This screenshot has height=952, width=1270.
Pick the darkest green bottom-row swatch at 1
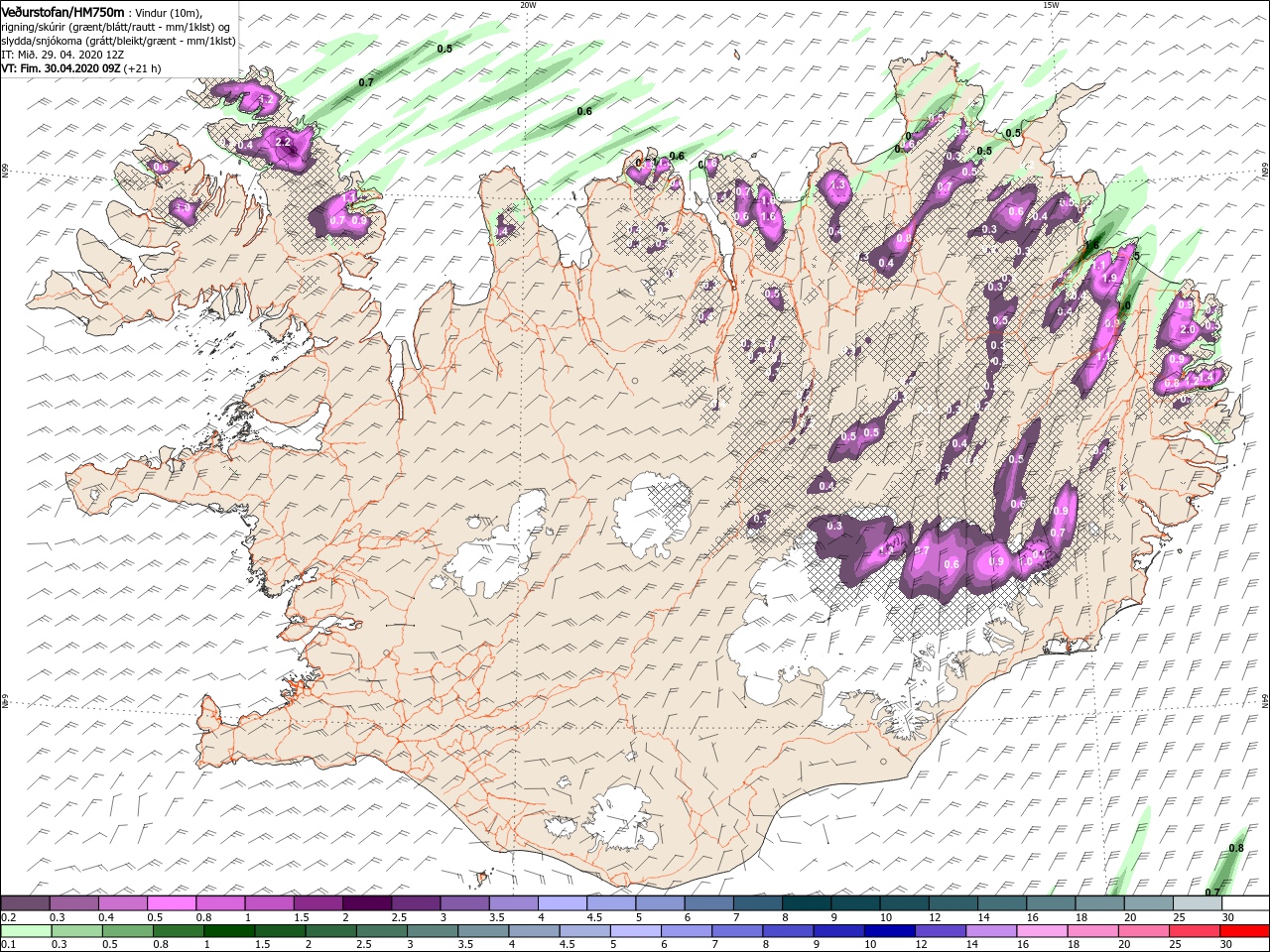click(x=228, y=930)
